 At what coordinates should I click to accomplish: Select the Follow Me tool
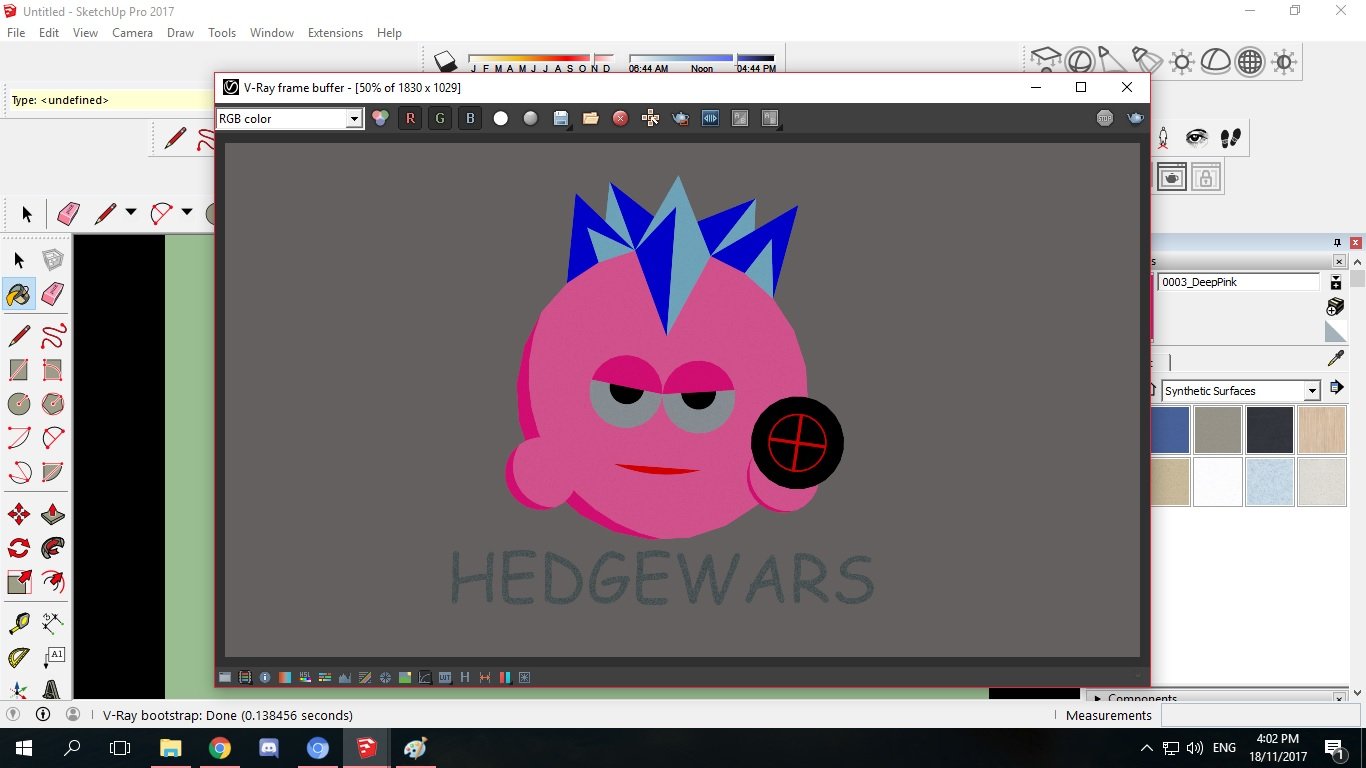click(53, 548)
